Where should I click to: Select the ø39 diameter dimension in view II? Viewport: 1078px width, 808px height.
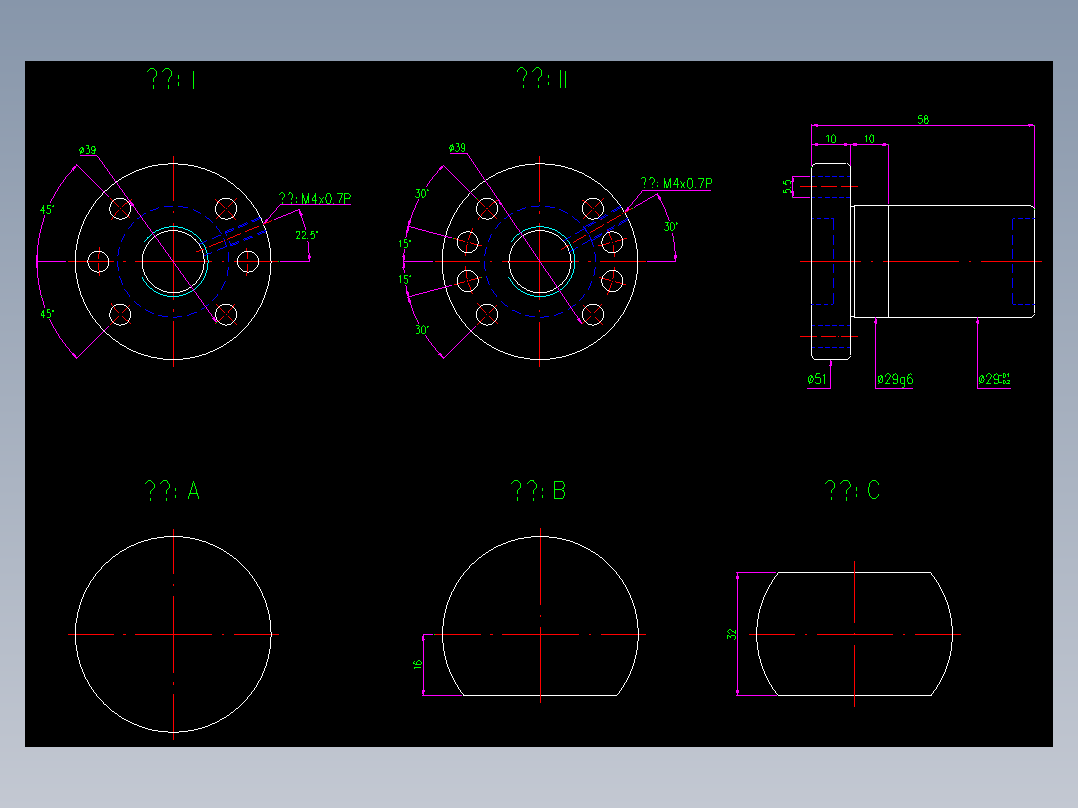coord(455,148)
